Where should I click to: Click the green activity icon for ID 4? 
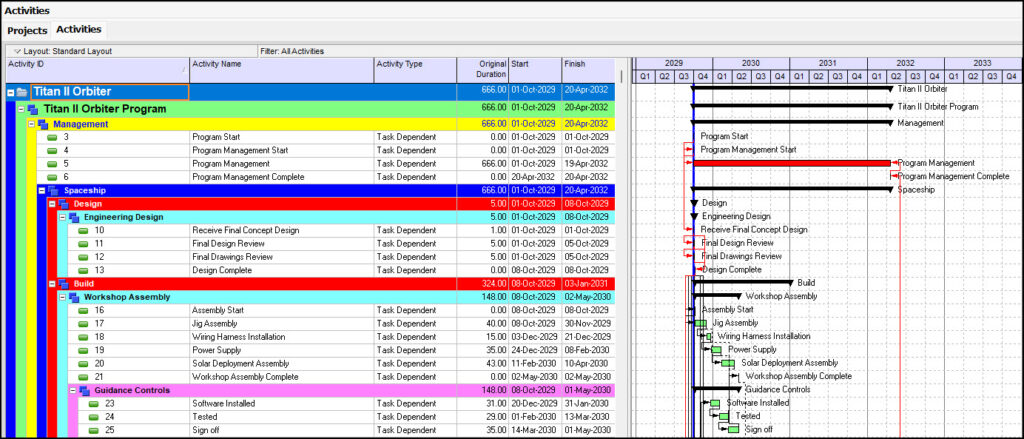(53, 150)
